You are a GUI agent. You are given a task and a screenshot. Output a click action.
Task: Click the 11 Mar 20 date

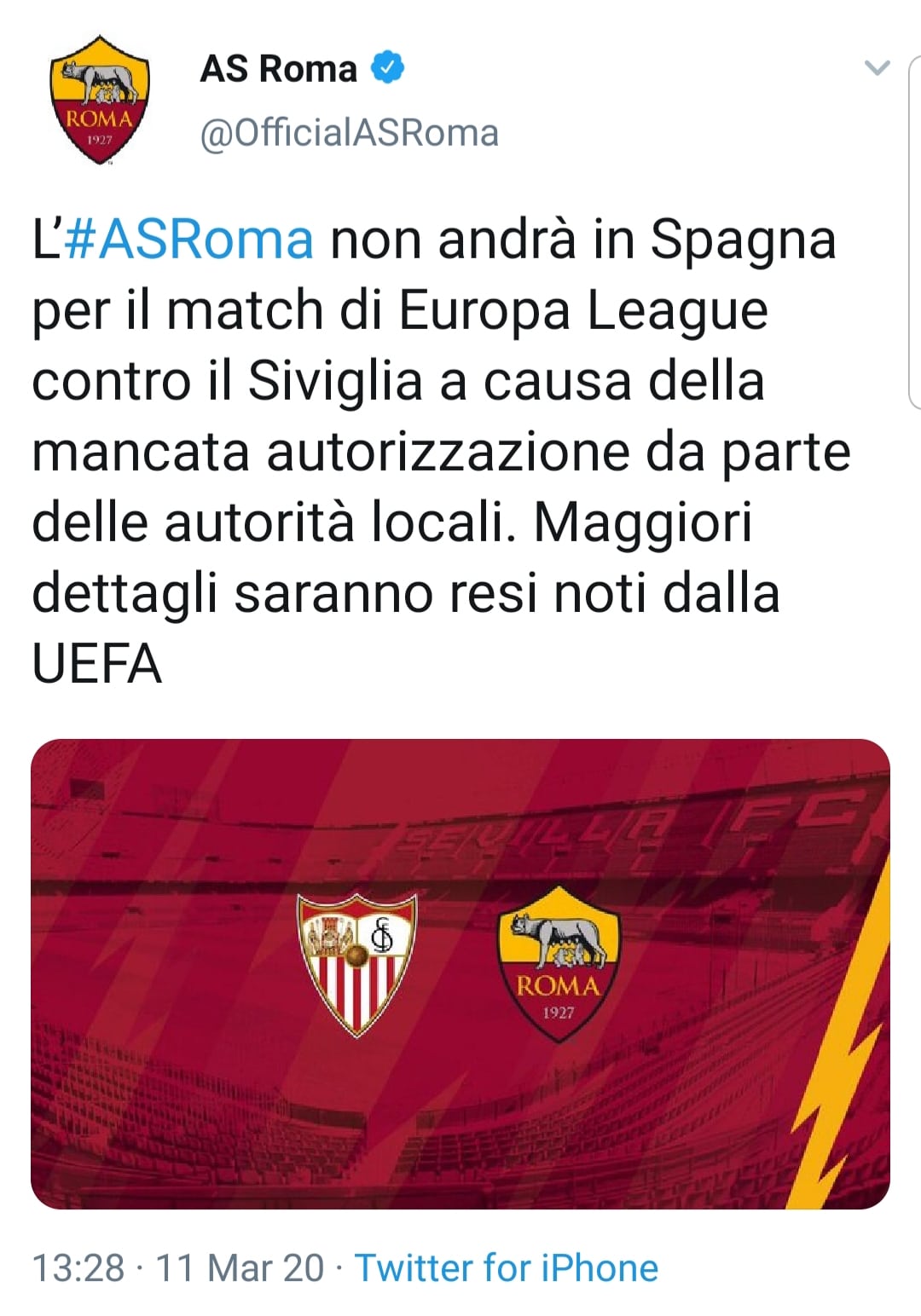(x=240, y=1268)
